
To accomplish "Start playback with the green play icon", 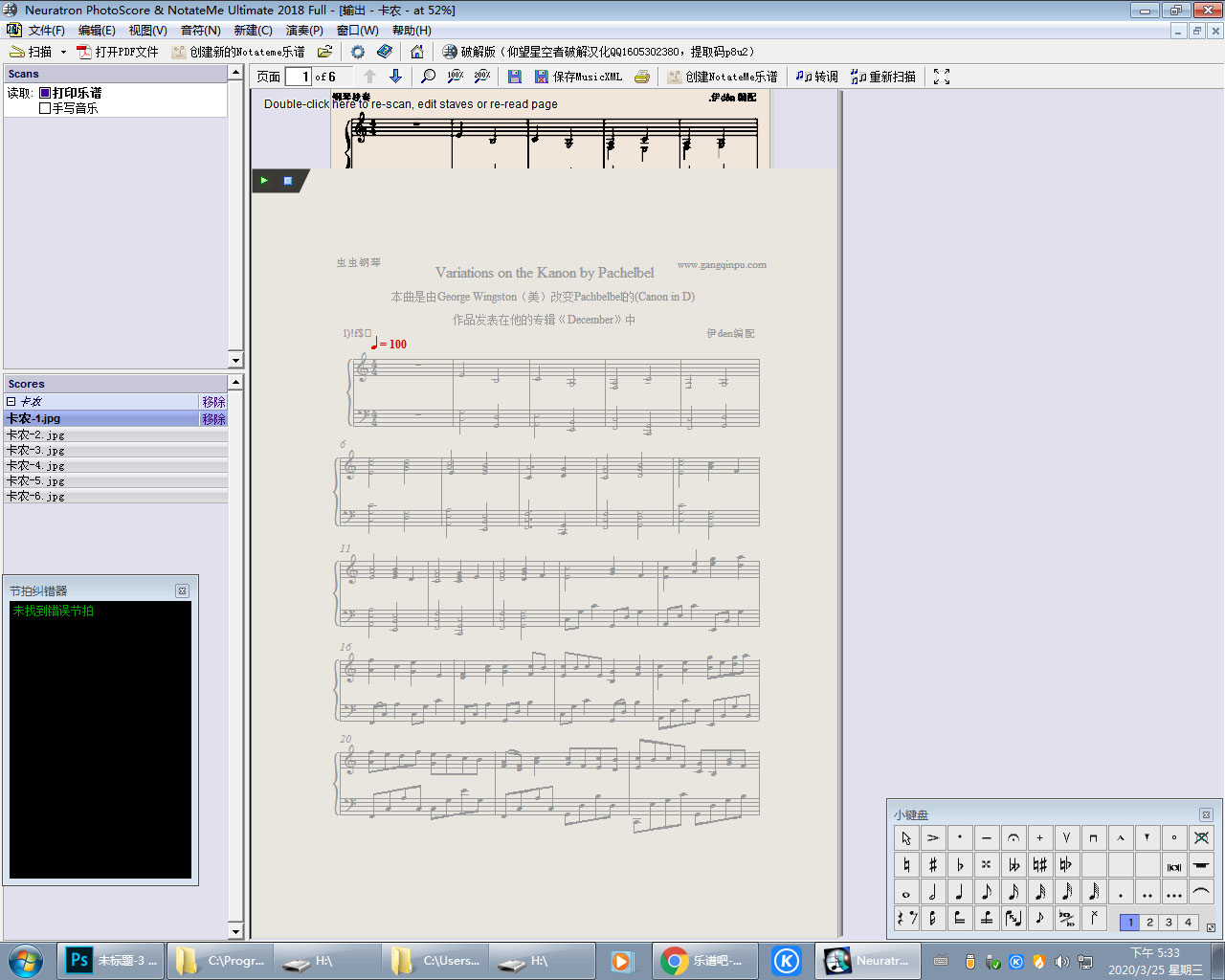I will click(264, 180).
